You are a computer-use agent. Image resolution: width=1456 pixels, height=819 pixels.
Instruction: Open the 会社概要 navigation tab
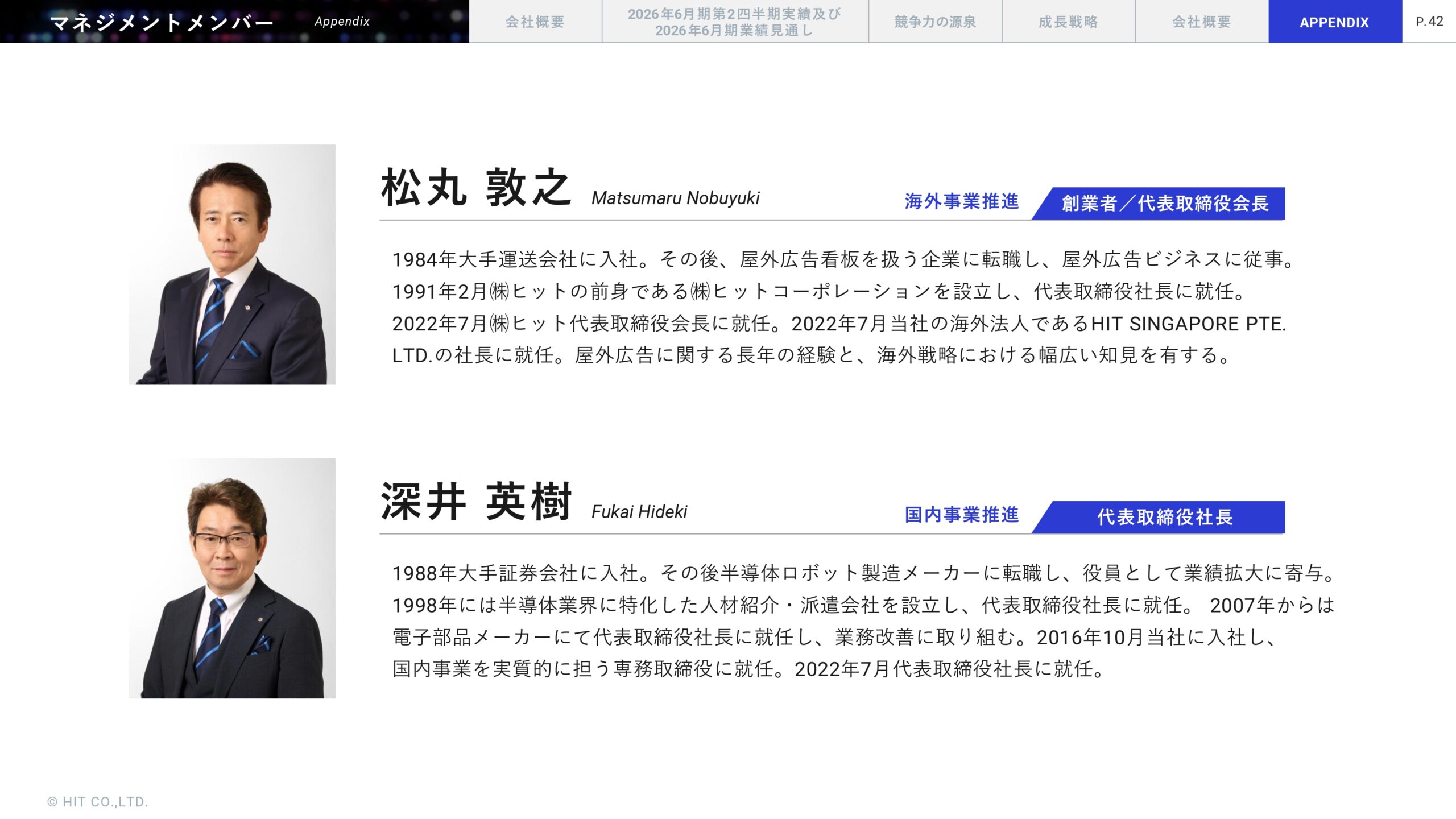(x=535, y=22)
